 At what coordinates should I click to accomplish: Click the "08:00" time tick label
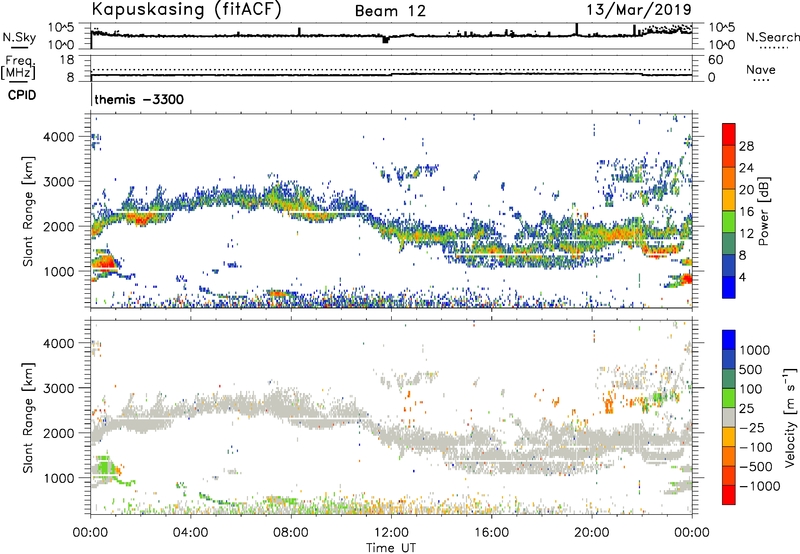coord(291,533)
